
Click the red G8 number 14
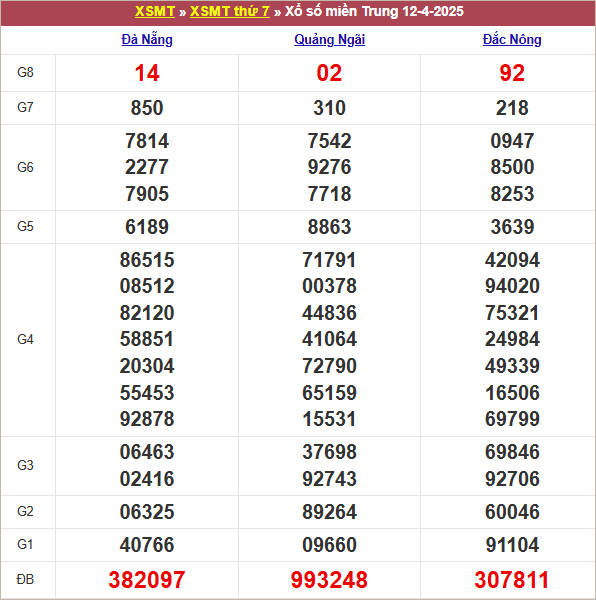point(147,73)
